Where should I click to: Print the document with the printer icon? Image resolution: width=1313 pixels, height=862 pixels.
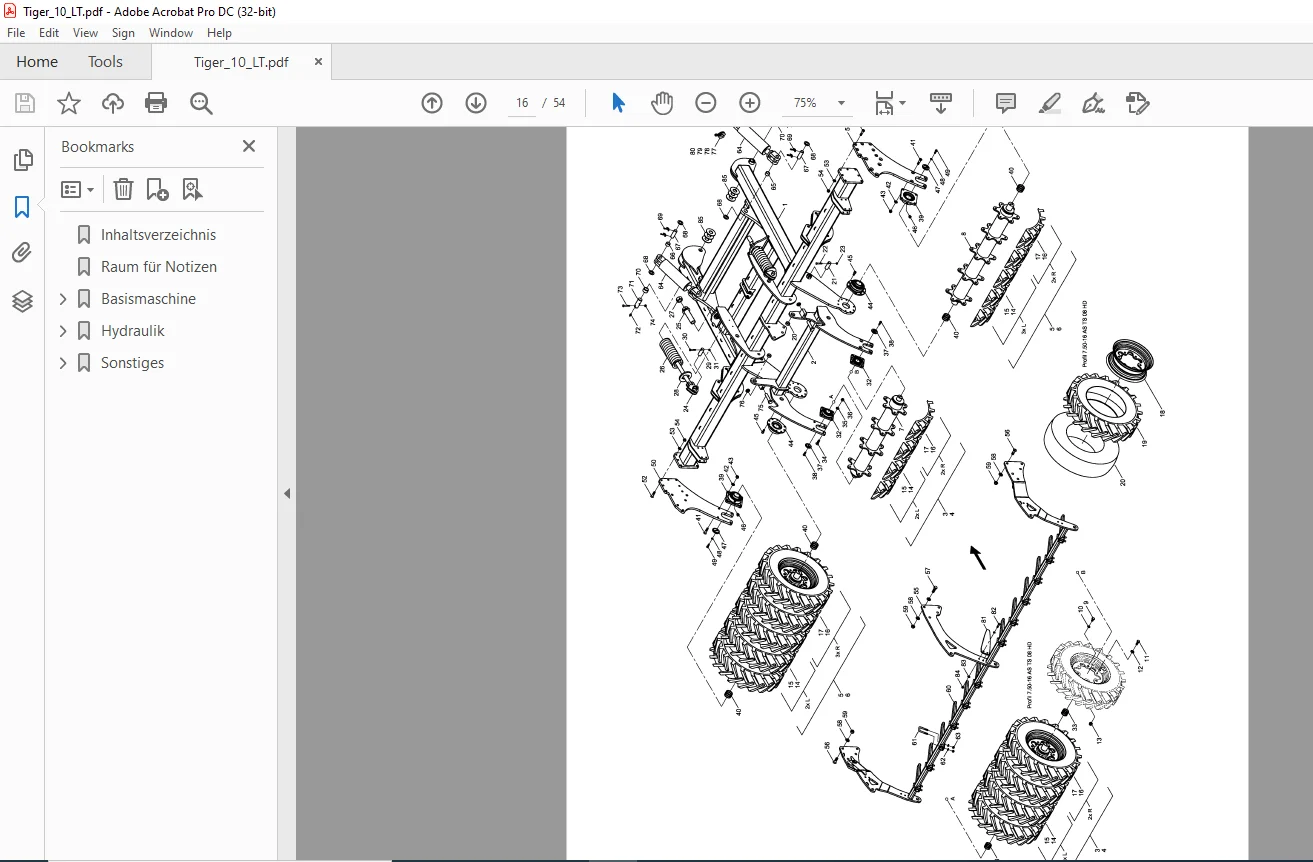[x=156, y=103]
